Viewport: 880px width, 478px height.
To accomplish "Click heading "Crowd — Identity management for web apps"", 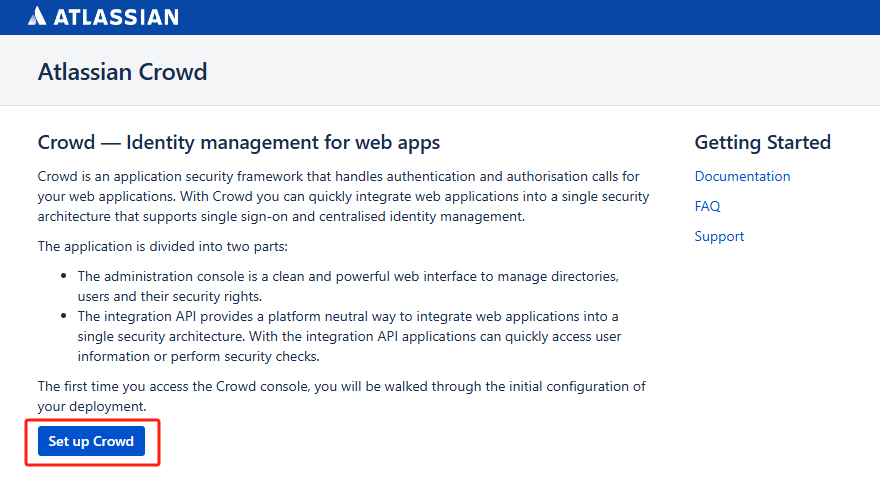I will [x=239, y=143].
